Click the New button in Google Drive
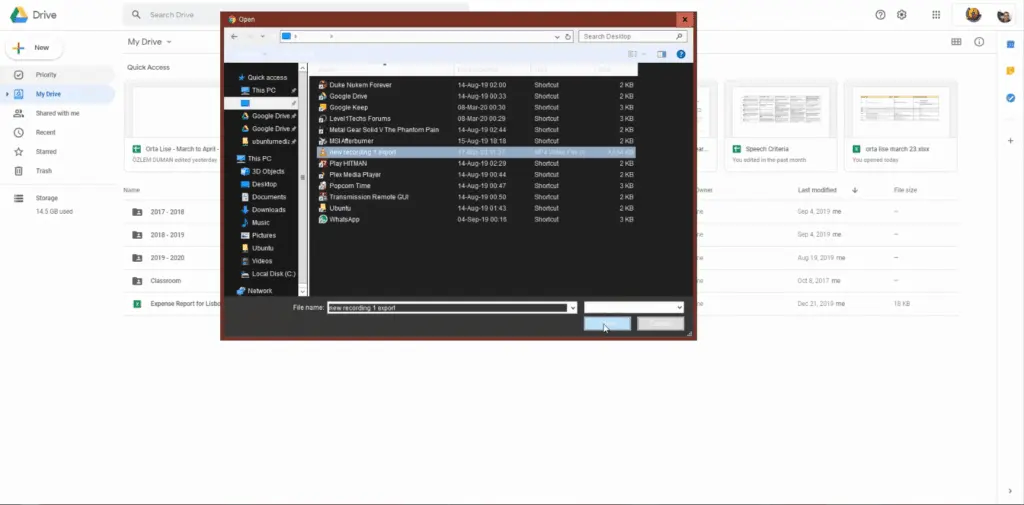1024x505 pixels. pyautogui.click(x=34, y=48)
